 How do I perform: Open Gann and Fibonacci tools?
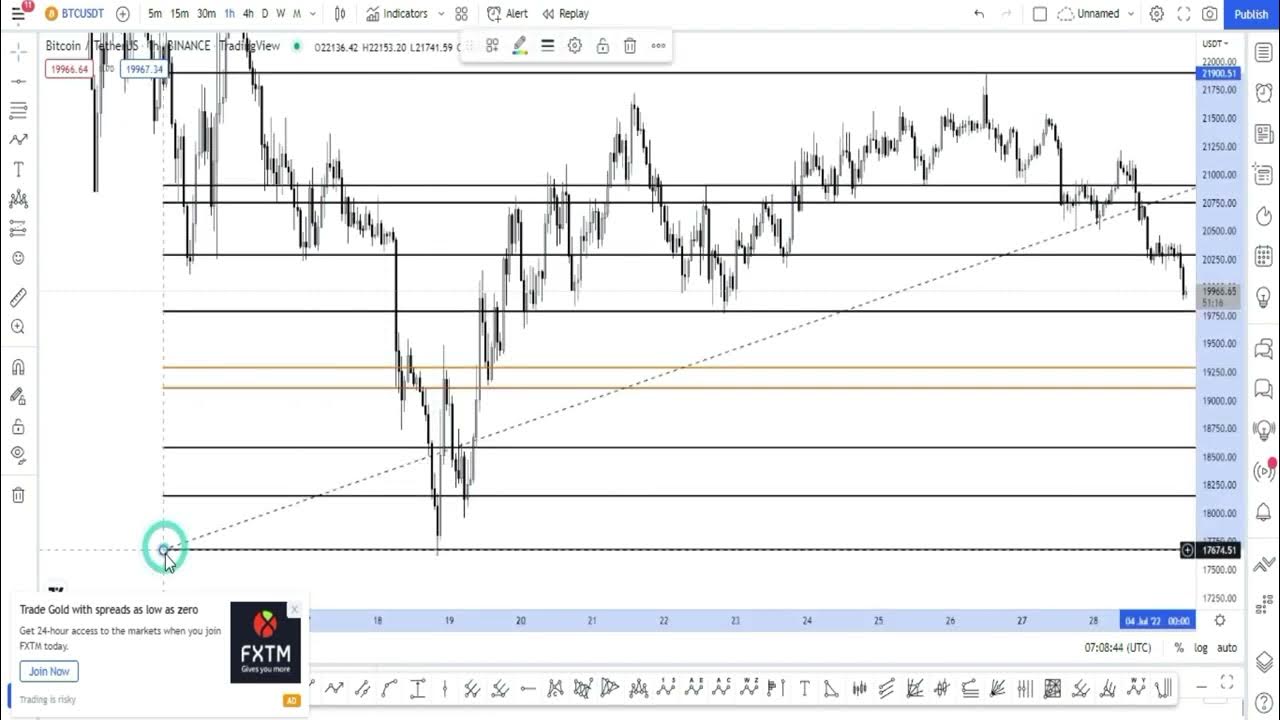pos(18,110)
